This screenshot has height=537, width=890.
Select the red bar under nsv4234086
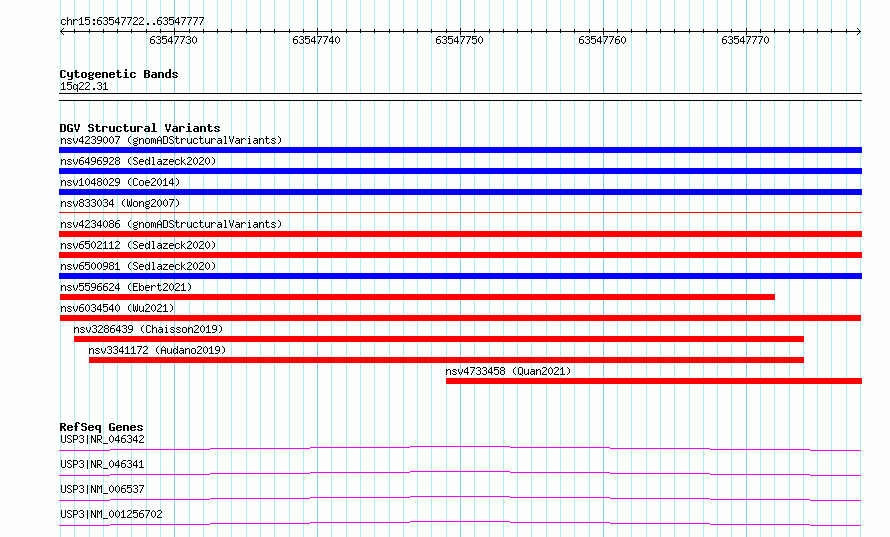pos(460,234)
